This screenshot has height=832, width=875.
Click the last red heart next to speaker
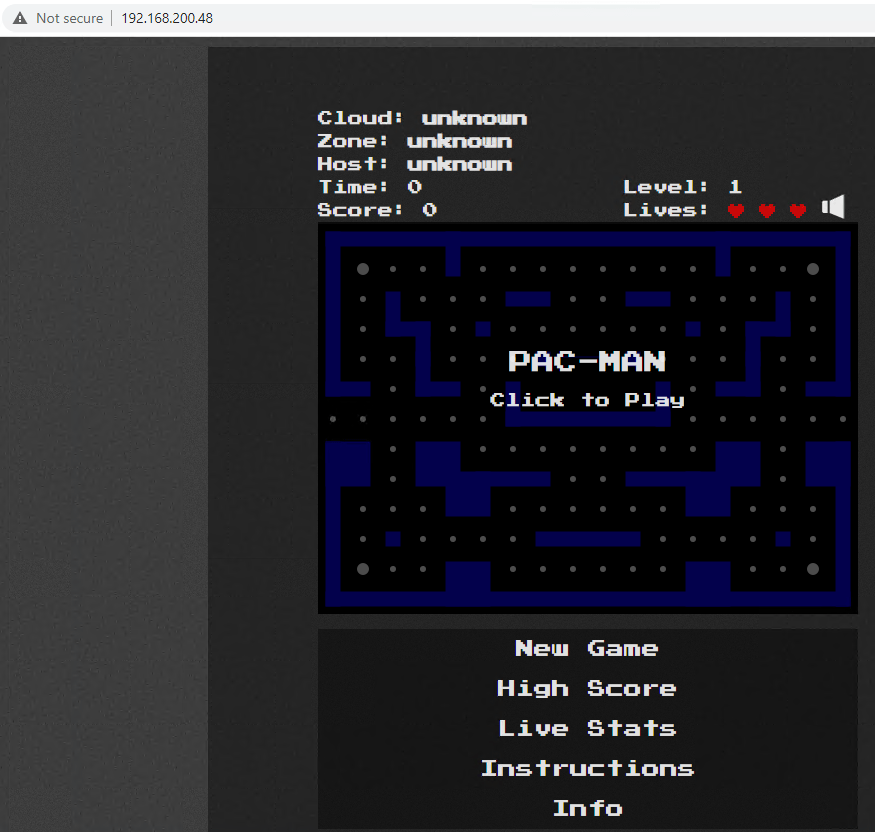[x=798, y=210]
